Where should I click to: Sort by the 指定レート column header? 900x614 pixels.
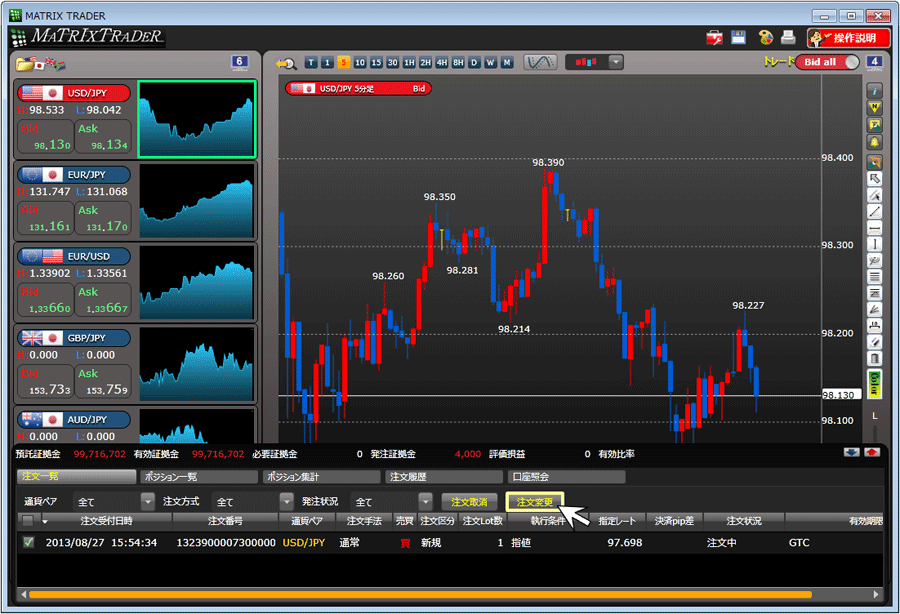point(617,520)
